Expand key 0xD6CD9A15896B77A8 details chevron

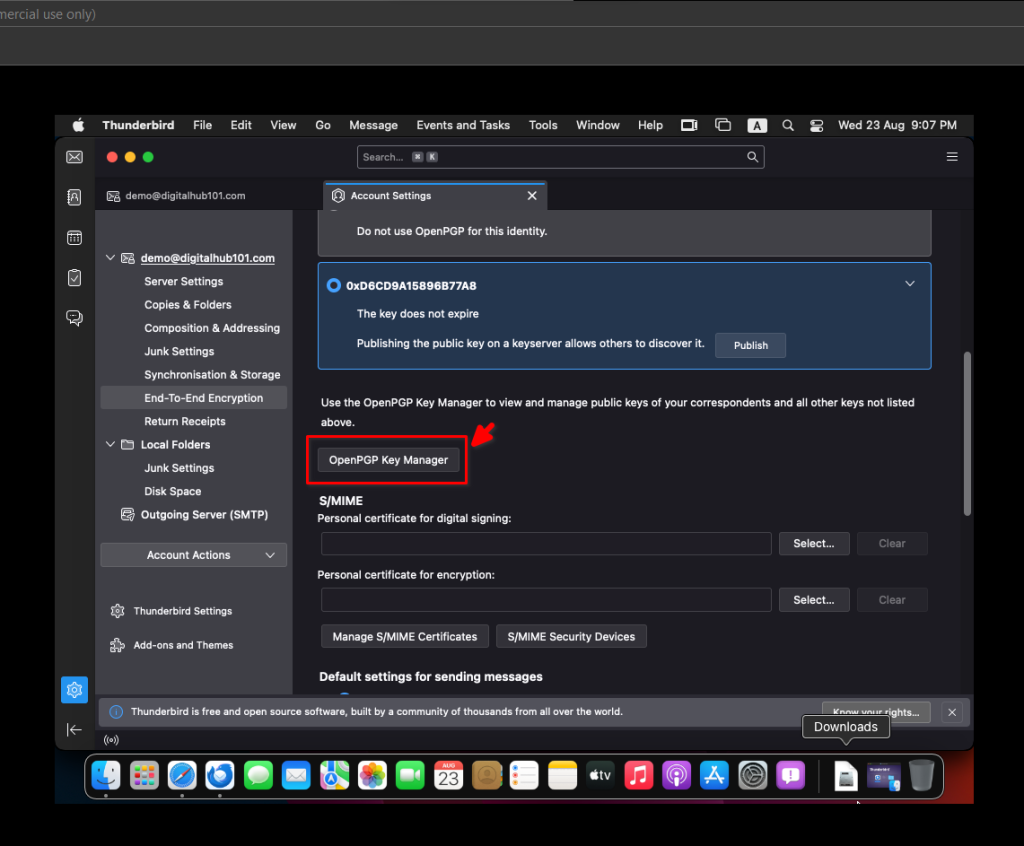click(x=910, y=284)
